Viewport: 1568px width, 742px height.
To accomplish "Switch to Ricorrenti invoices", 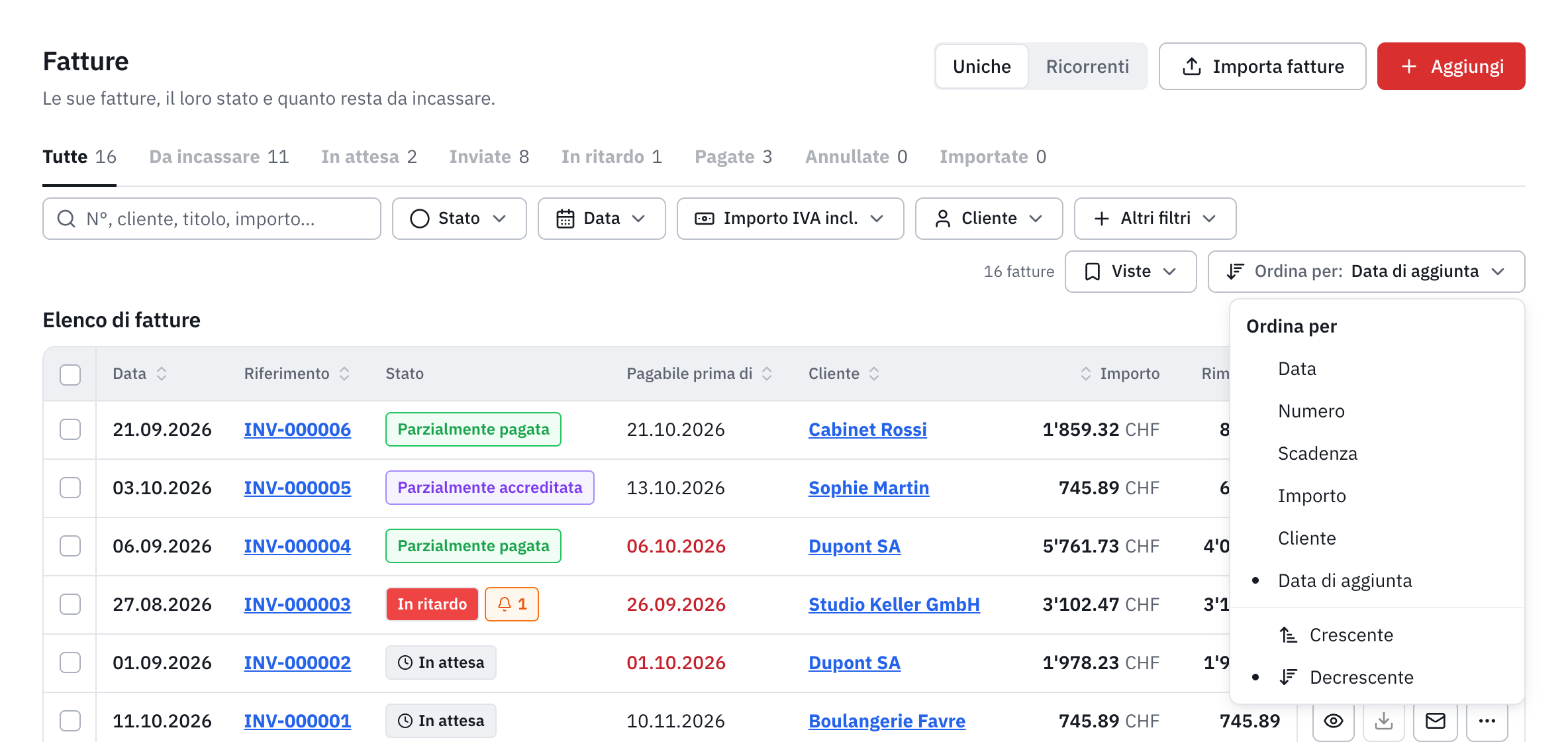I will point(1087,66).
